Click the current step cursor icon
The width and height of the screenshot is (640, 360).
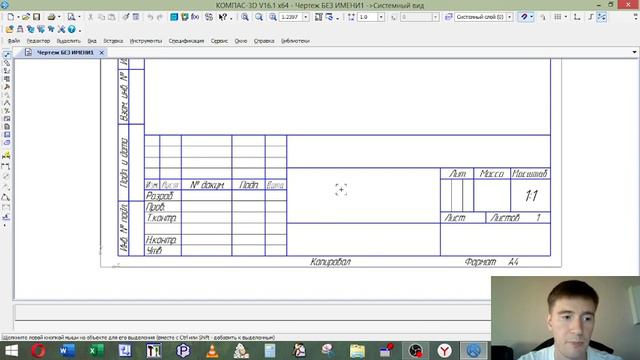pos(351,17)
